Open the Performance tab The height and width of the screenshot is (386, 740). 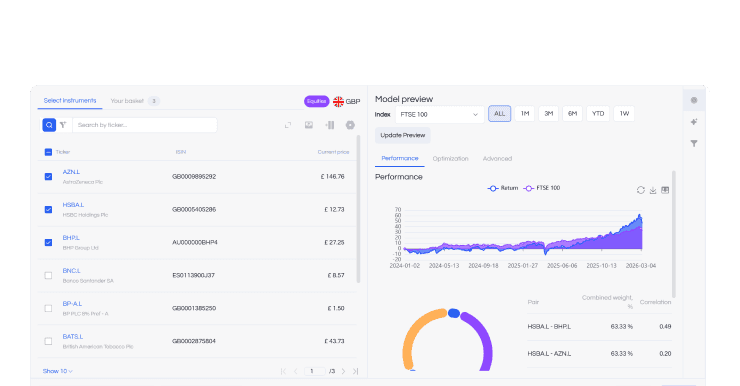click(400, 159)
